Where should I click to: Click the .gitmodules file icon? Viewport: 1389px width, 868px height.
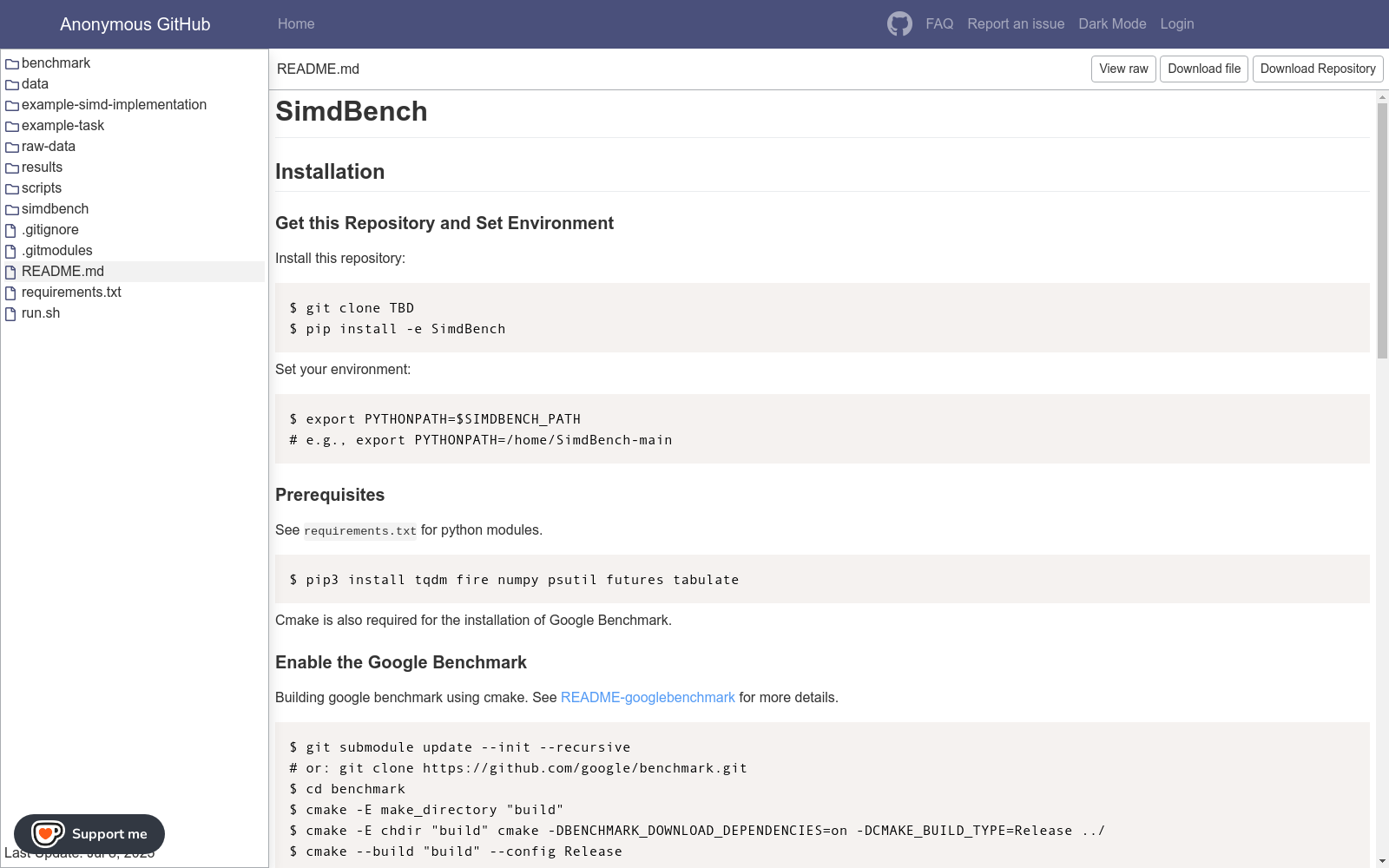11,251
